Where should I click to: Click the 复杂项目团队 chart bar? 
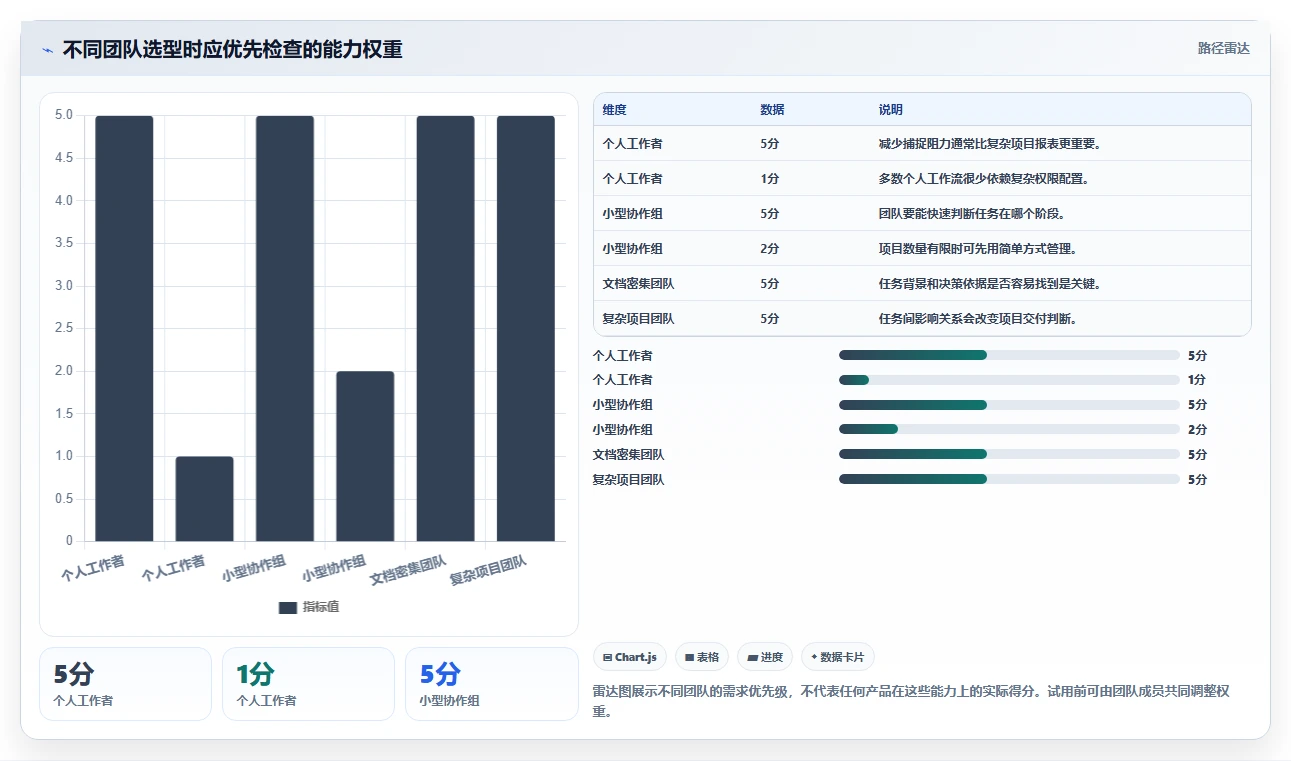click(526, 329)
